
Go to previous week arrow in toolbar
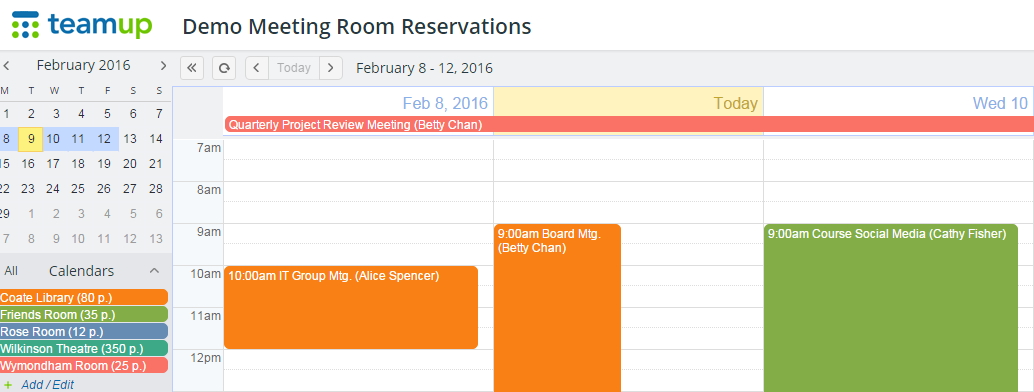click(x=257, y=68)
